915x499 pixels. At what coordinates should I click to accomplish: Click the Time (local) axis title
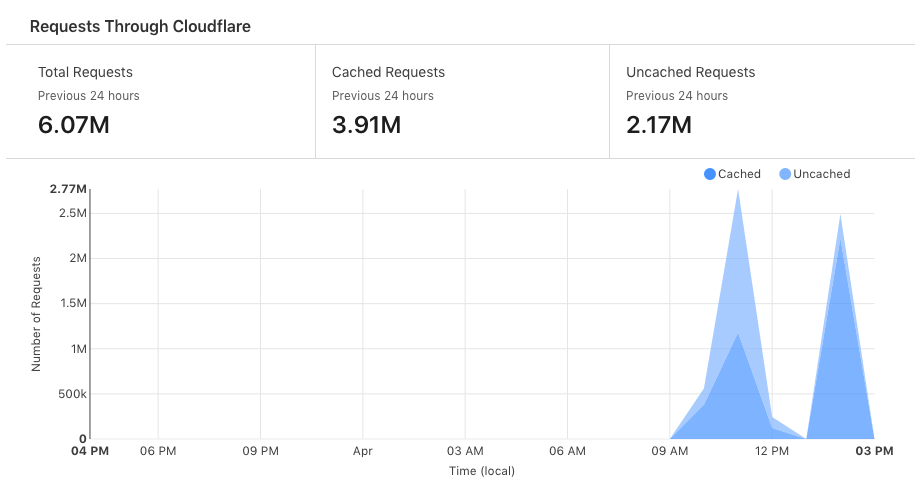point(481,471)
